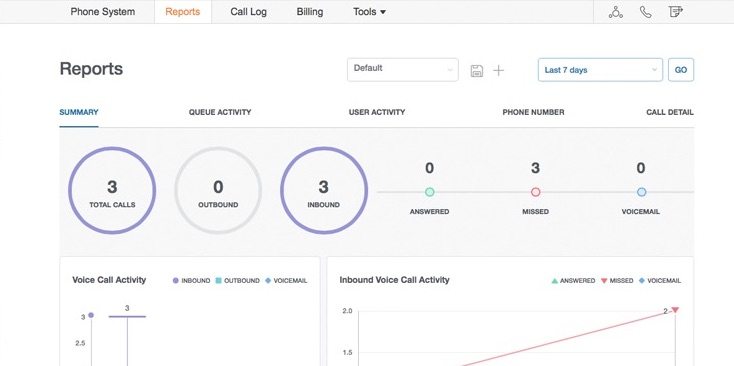Add a new report with the plus icon
The width and height of the screenshot is (734, 366).
[499, 71]
